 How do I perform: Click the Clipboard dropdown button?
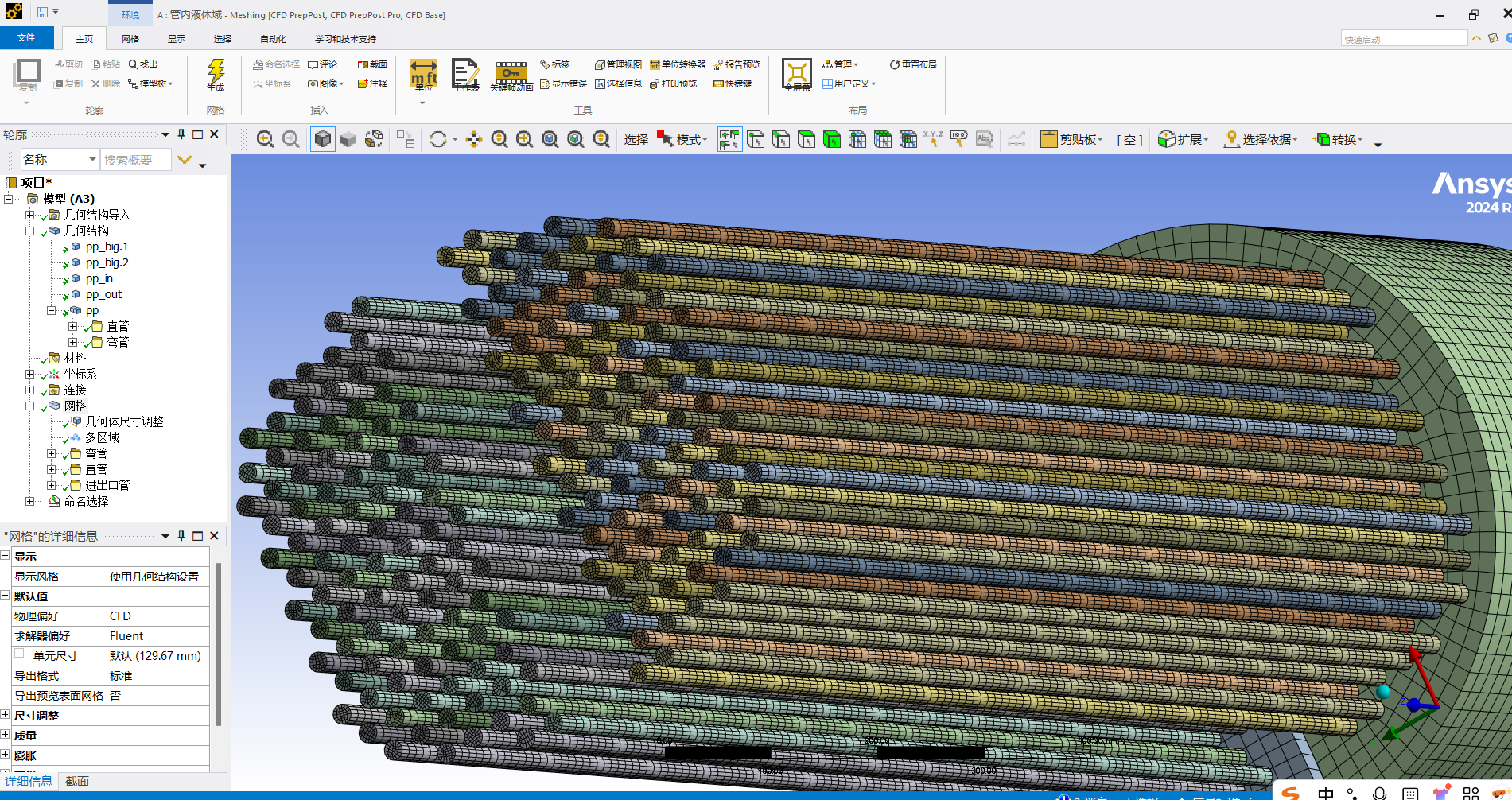pos(1071,140)
